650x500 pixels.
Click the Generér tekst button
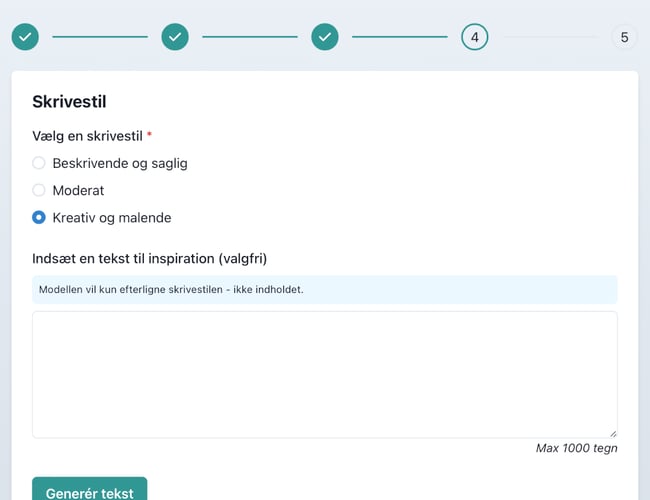pyautogui.click(x=90, y=489)
